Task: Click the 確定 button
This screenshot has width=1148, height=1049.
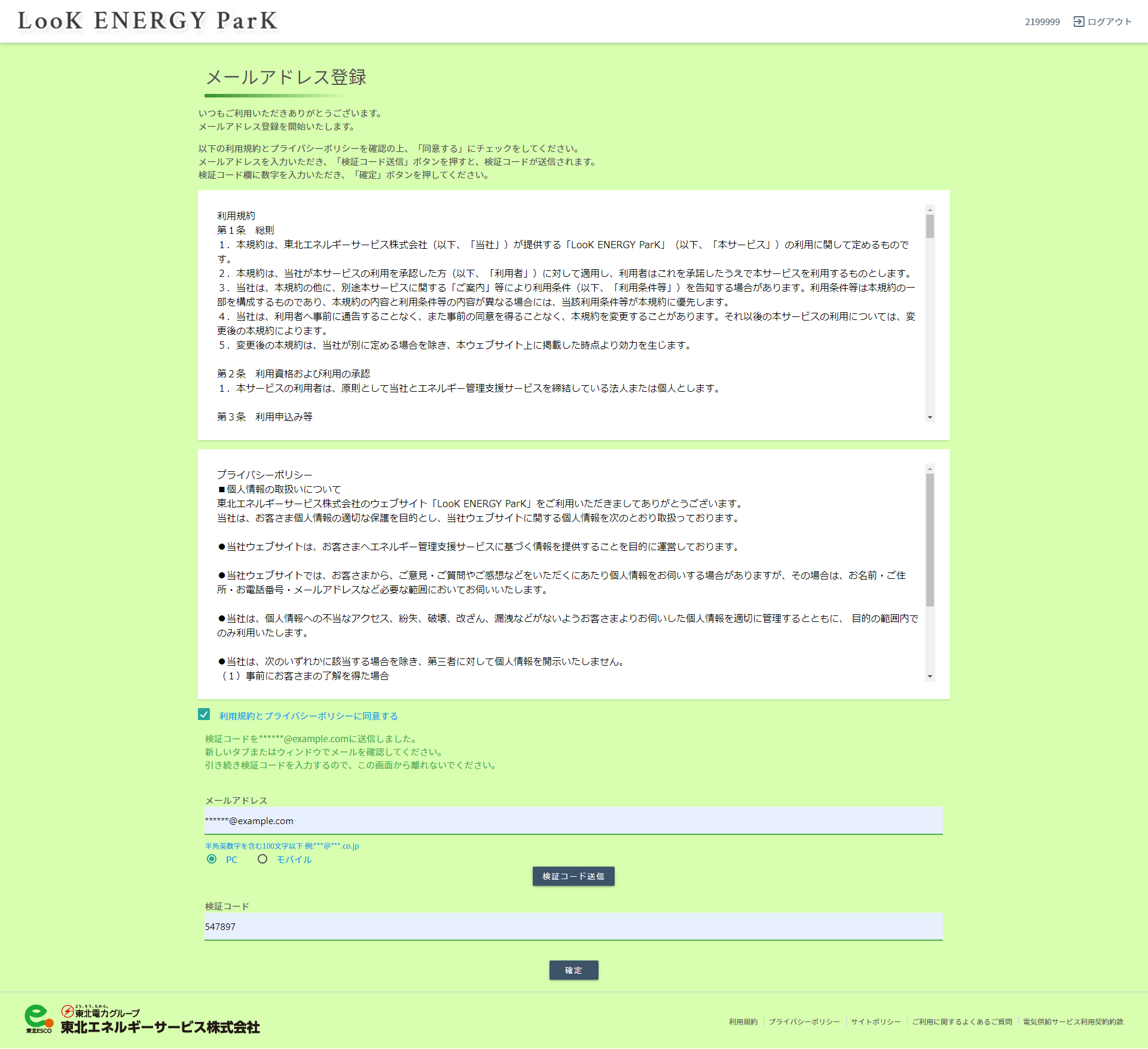Action: point(573,970)
